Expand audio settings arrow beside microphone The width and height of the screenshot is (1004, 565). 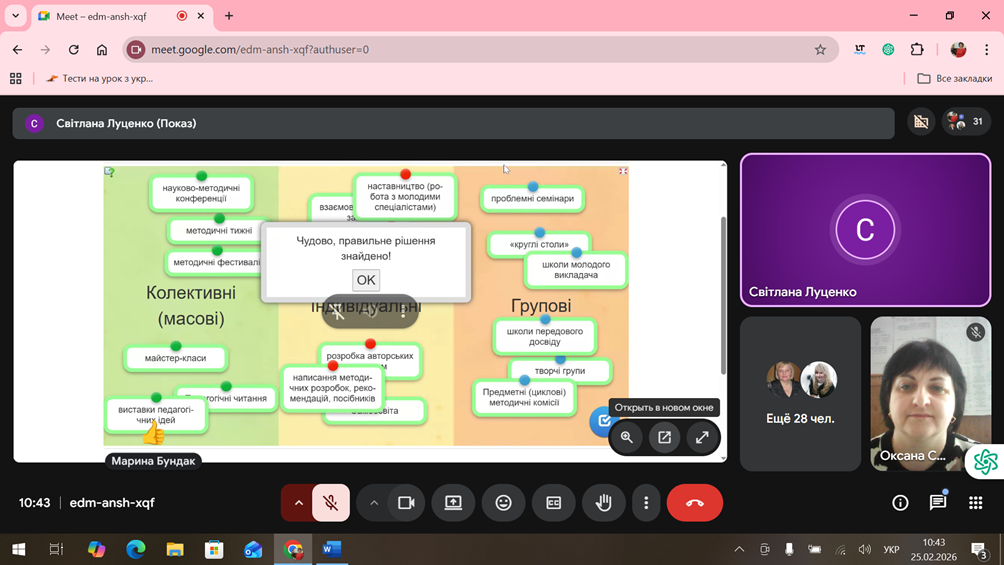pos(298,503)
